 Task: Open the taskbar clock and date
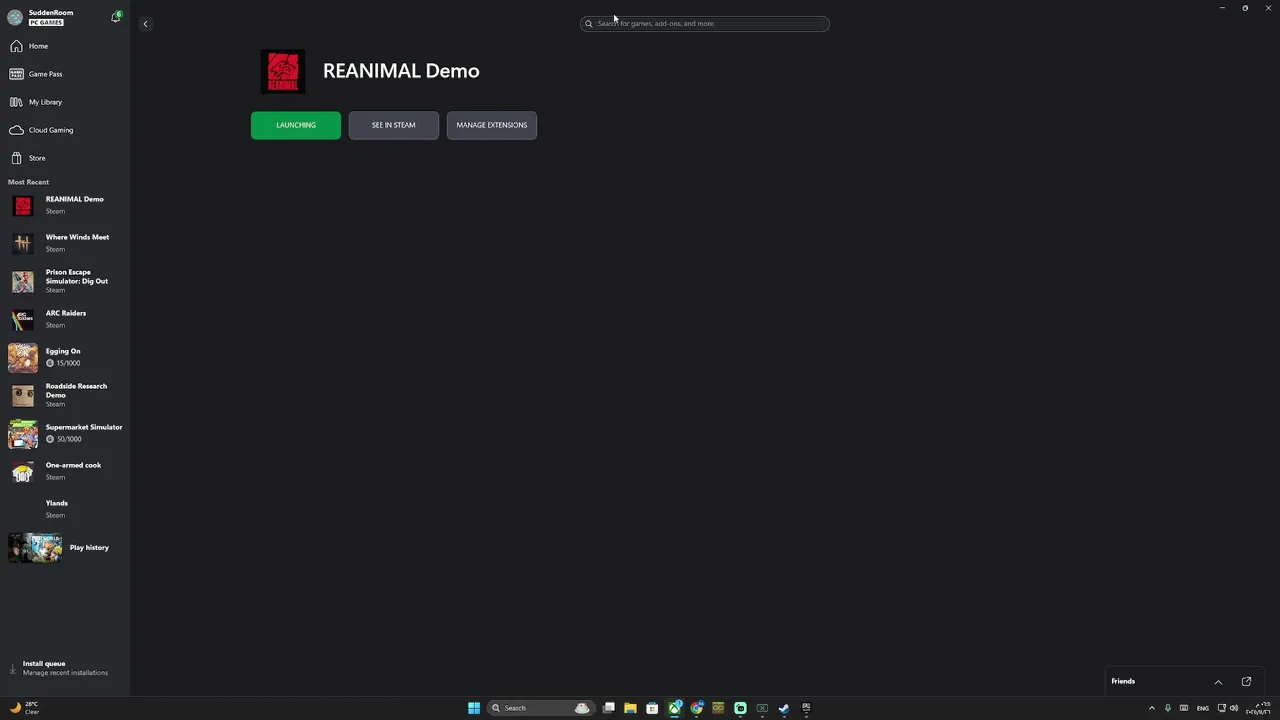tap(1257, 708)
